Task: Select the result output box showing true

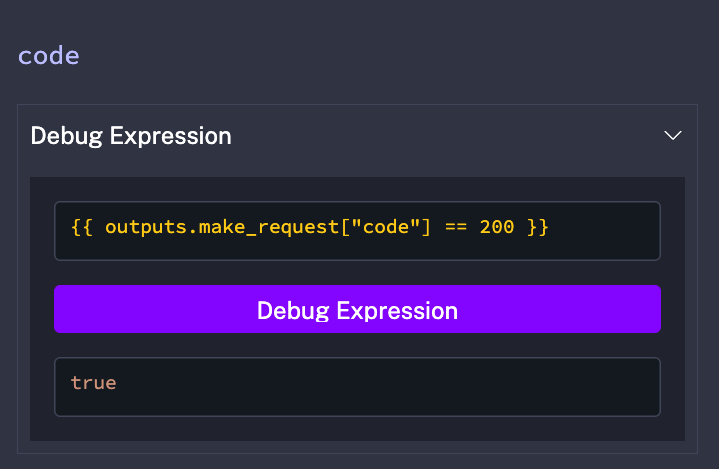Action: click(x=357, y=386)
